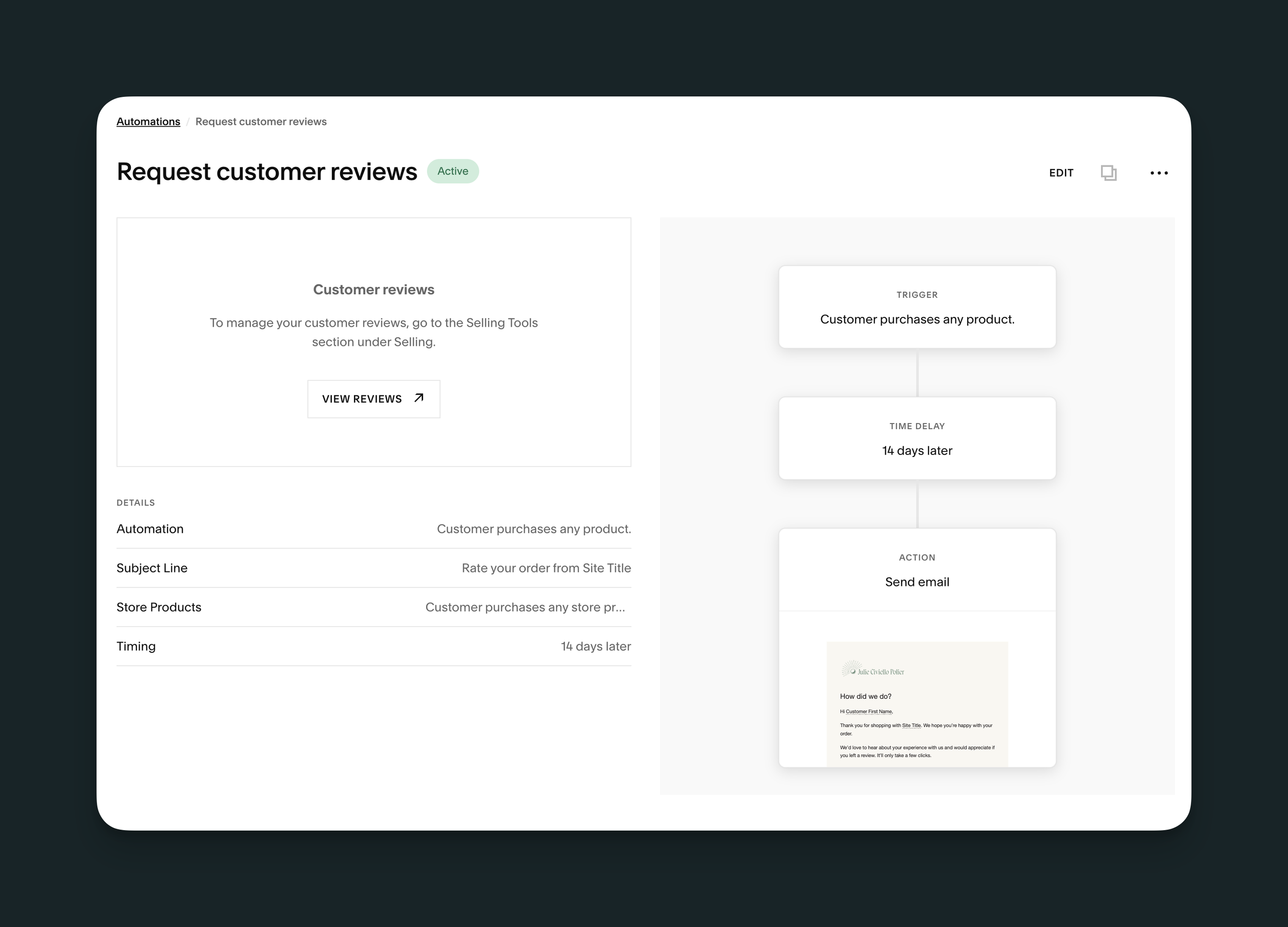The image size is (1288, 927).
Task: Click the Automation details row
Action: tap(373, 529)
